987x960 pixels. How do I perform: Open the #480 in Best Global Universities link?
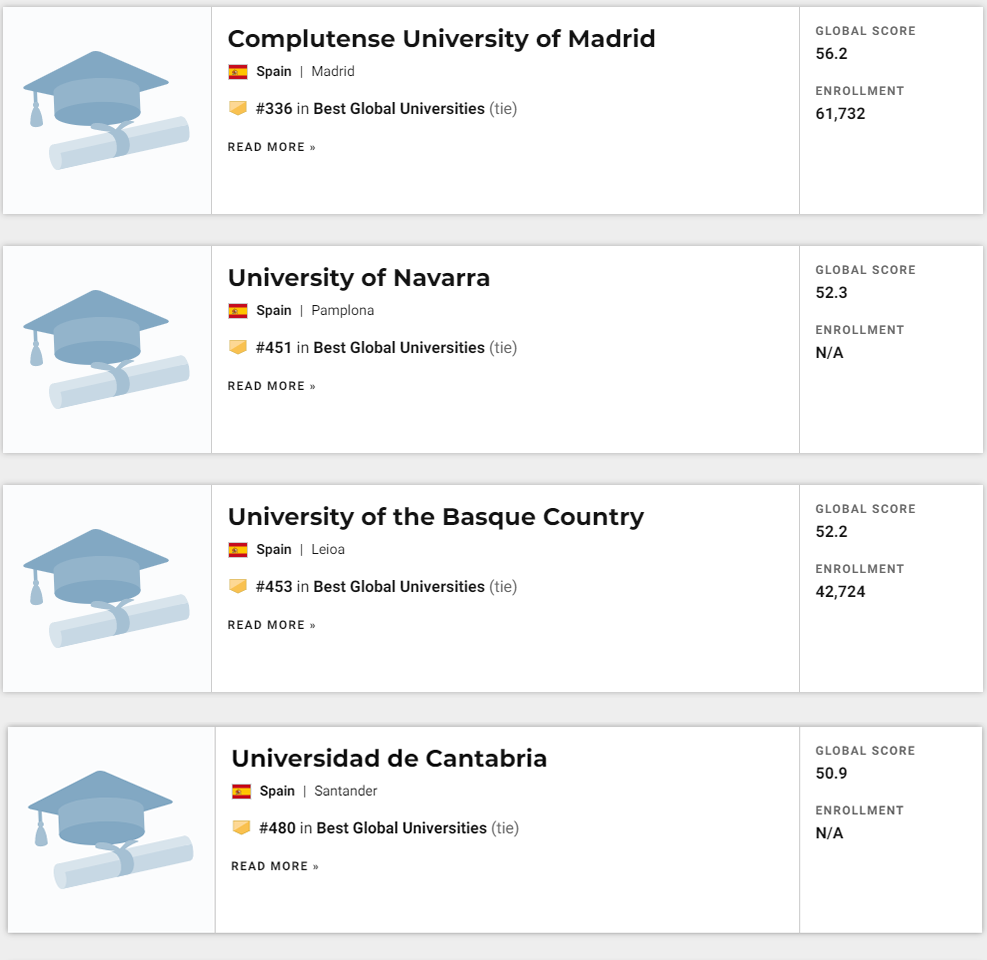point(373,828)
